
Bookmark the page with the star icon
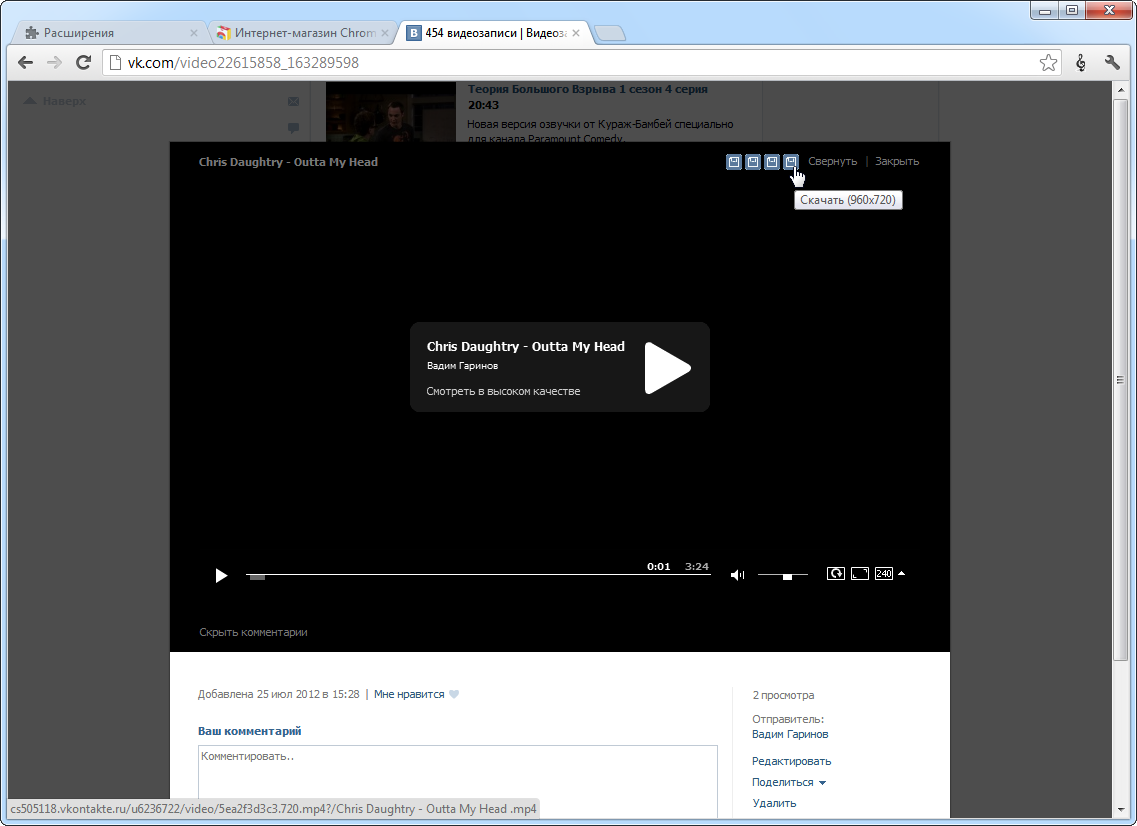click(x=1048, y=63)
